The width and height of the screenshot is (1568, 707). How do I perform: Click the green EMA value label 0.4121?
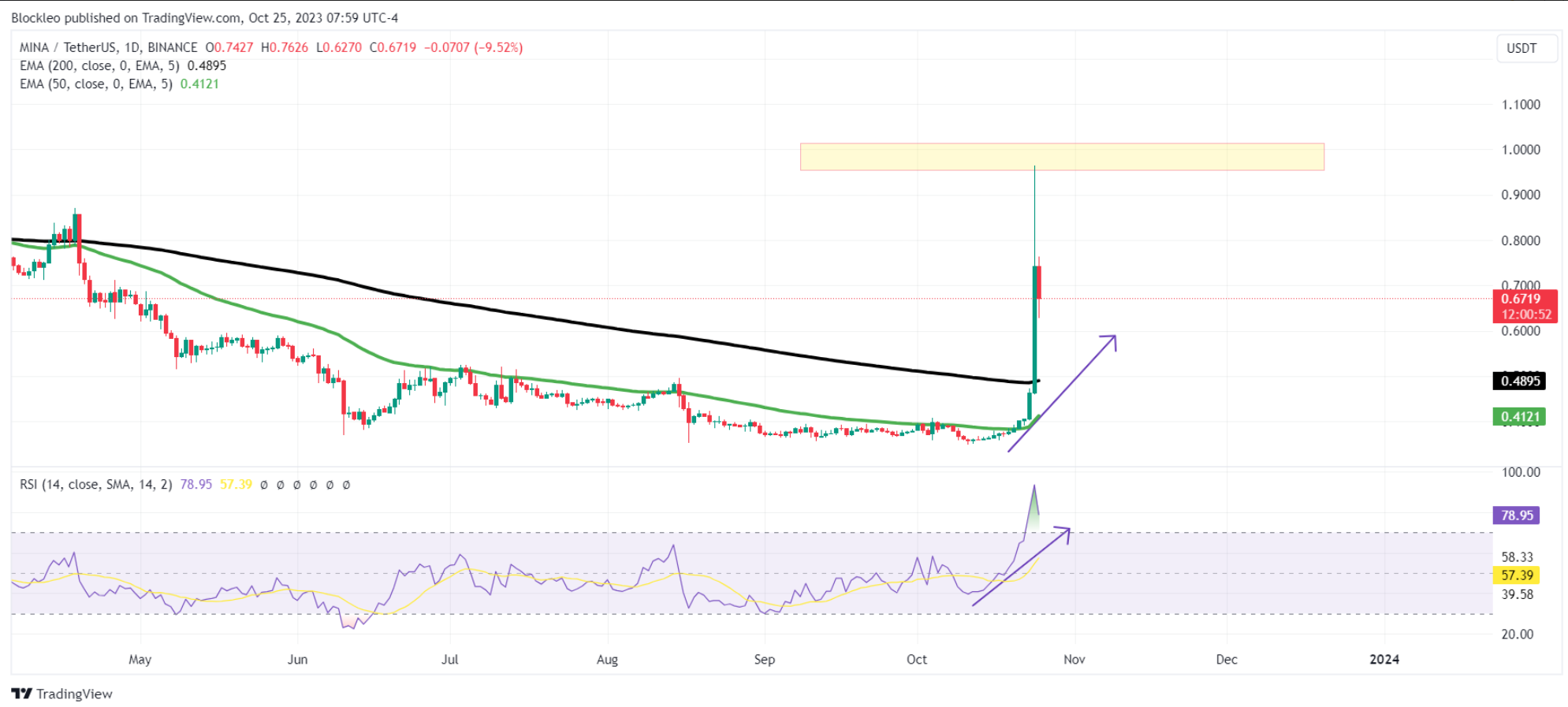[x=1519, y=416]
